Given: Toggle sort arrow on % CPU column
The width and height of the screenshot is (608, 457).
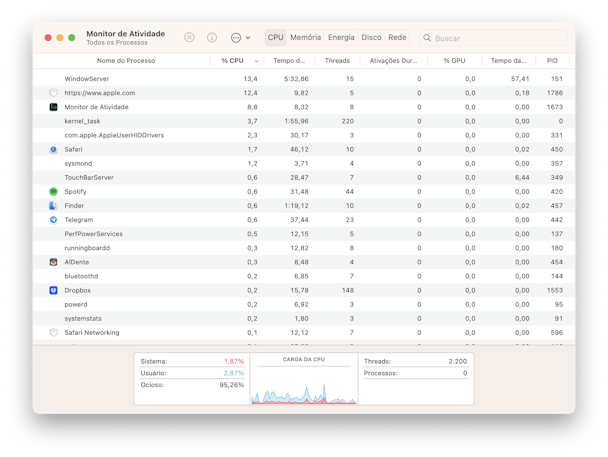Looking at the screenshot, I should tap(256, 61).
